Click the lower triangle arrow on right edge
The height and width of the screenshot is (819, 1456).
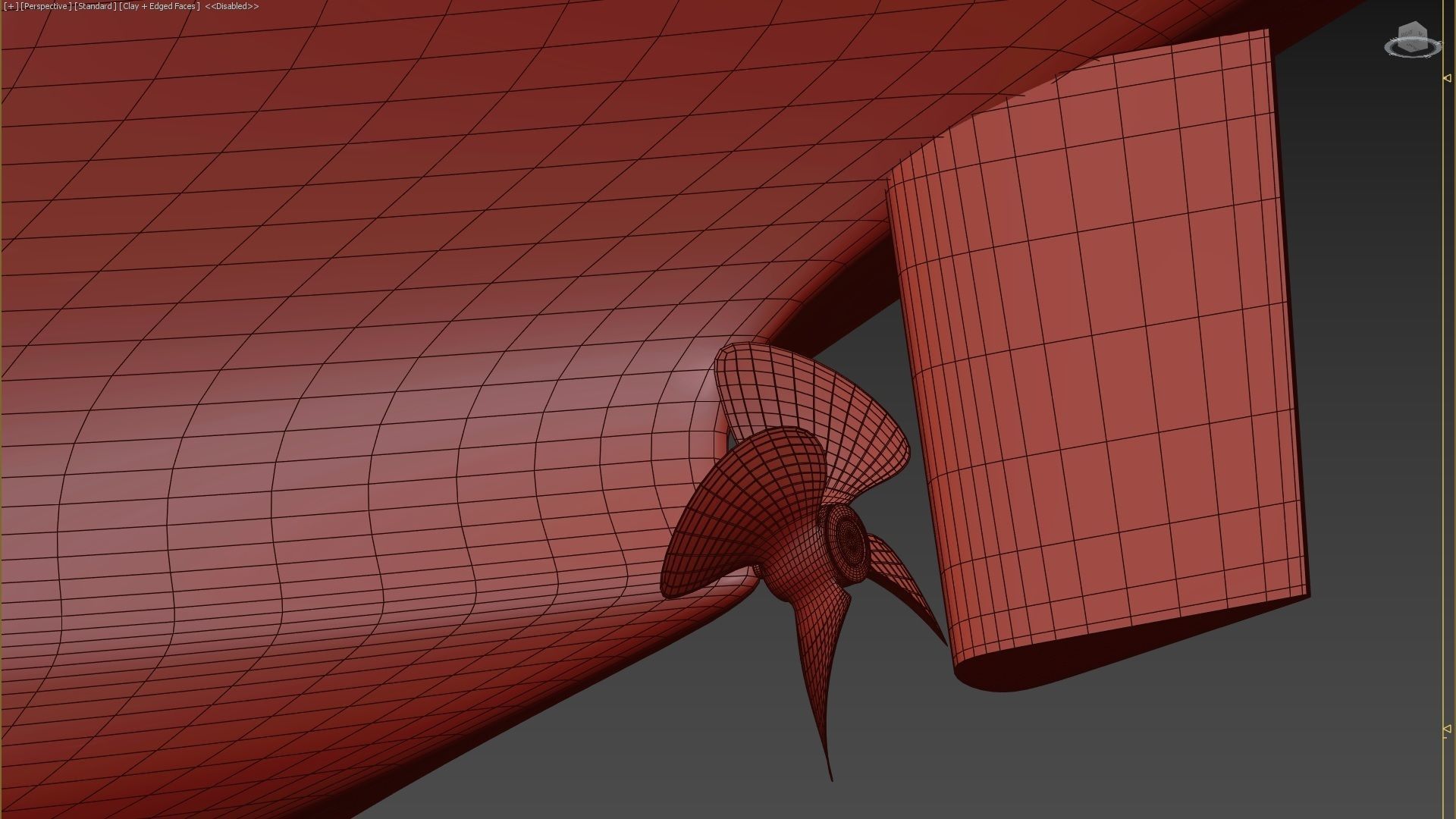(1447, 729)
